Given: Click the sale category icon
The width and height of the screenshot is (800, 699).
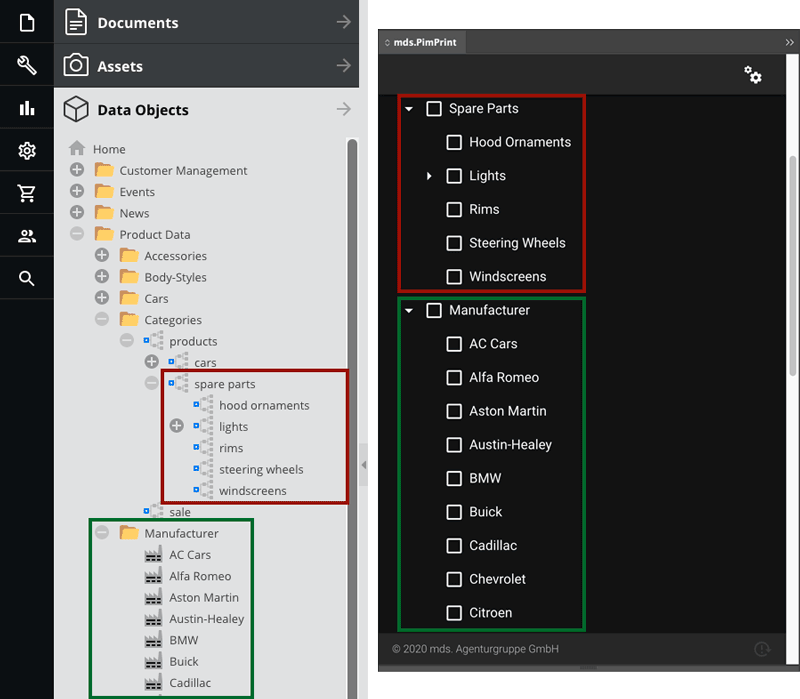Looking at the screenshot, I should click(153, 511).
